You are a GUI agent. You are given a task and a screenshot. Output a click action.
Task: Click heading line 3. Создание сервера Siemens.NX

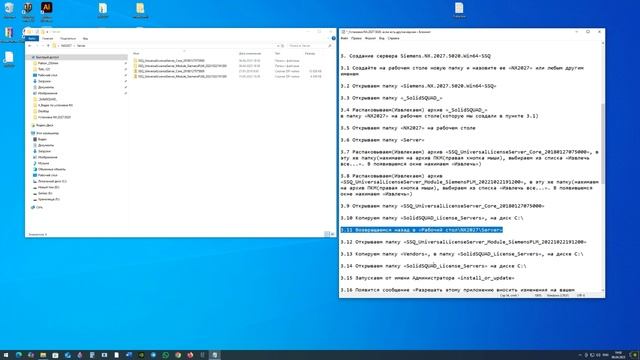(x=416, y=56)
